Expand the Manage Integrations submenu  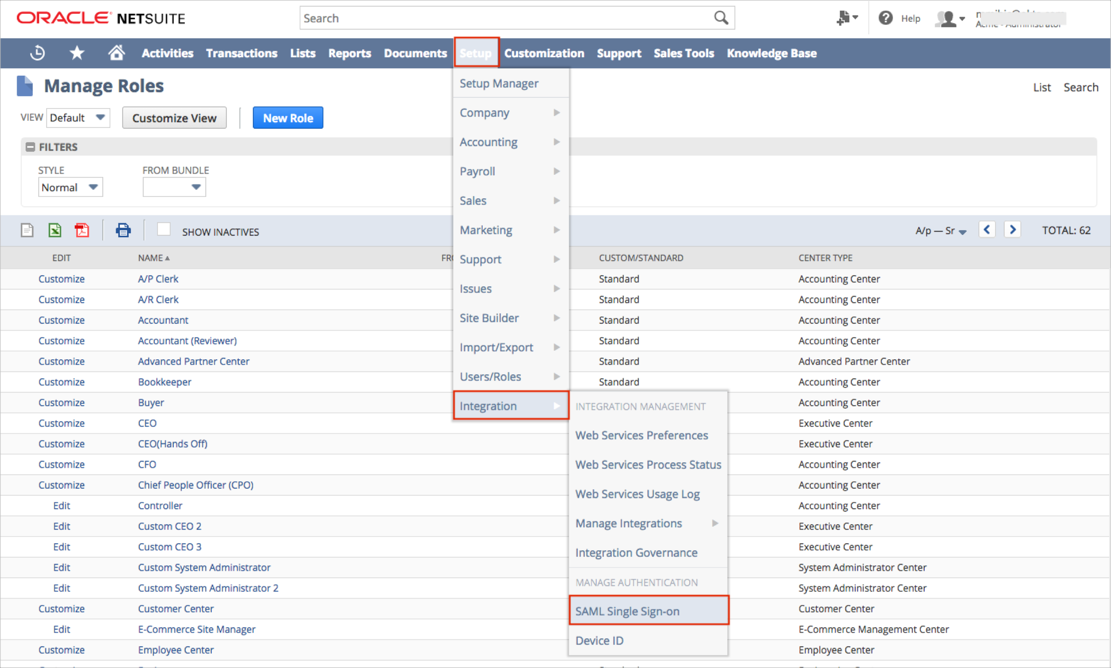(x=646, y=523)
